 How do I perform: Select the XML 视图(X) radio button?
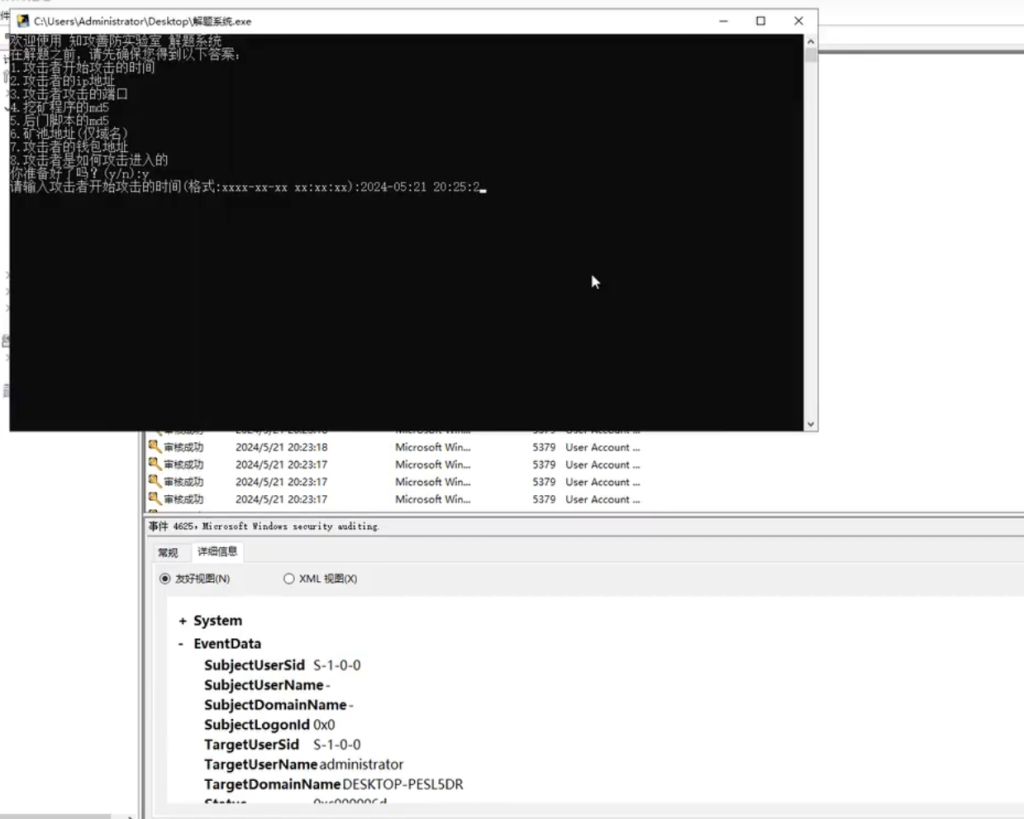[289, 579]
